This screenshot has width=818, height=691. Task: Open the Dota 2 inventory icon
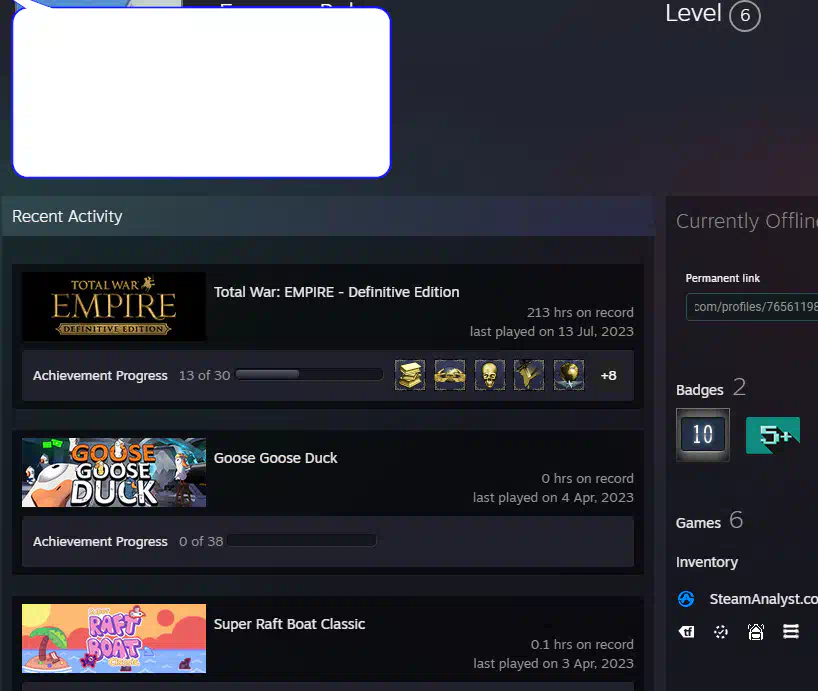721,632
